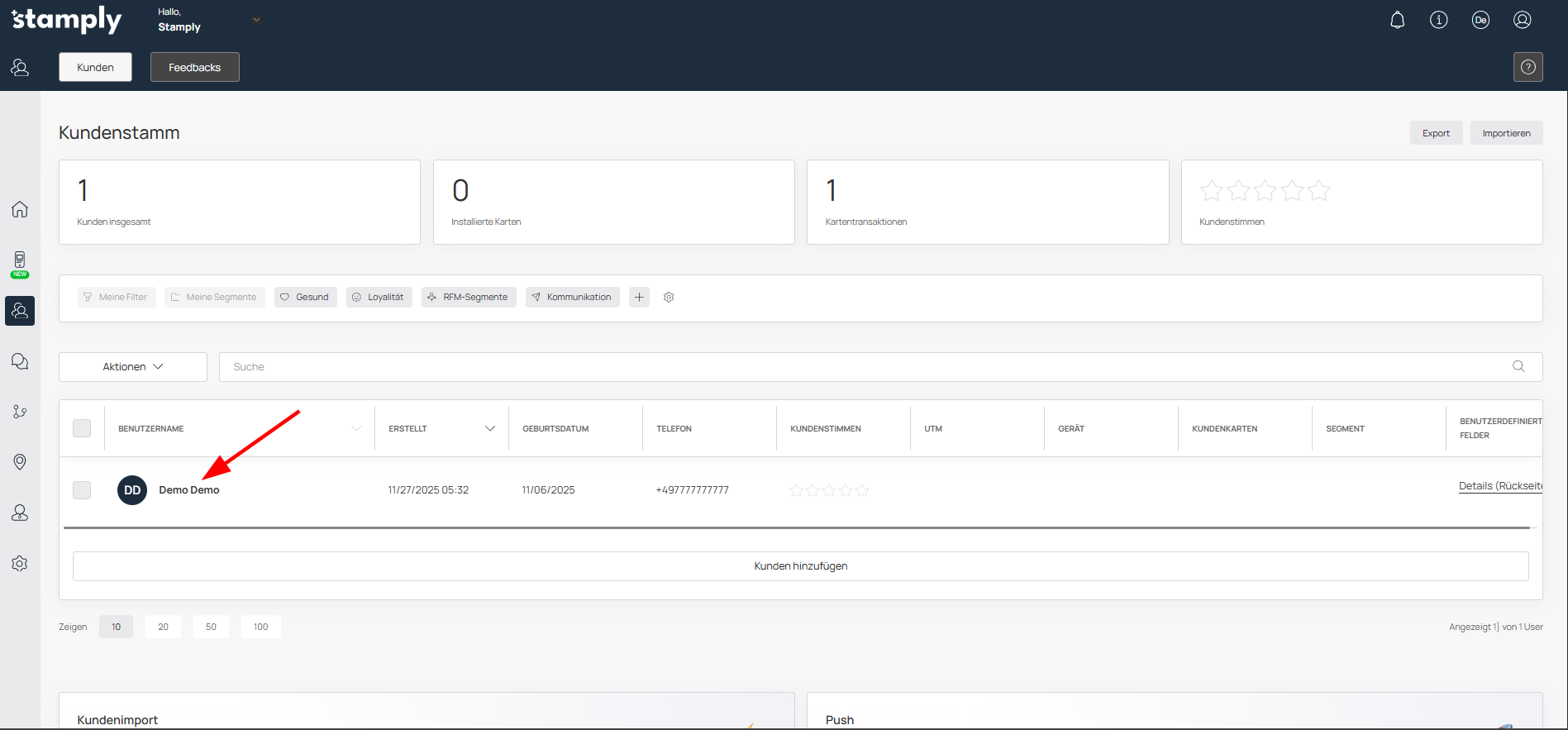1568x730 pixels.
Task: Open settings gear in left sidebar
Action: click(x=20, y=563)
